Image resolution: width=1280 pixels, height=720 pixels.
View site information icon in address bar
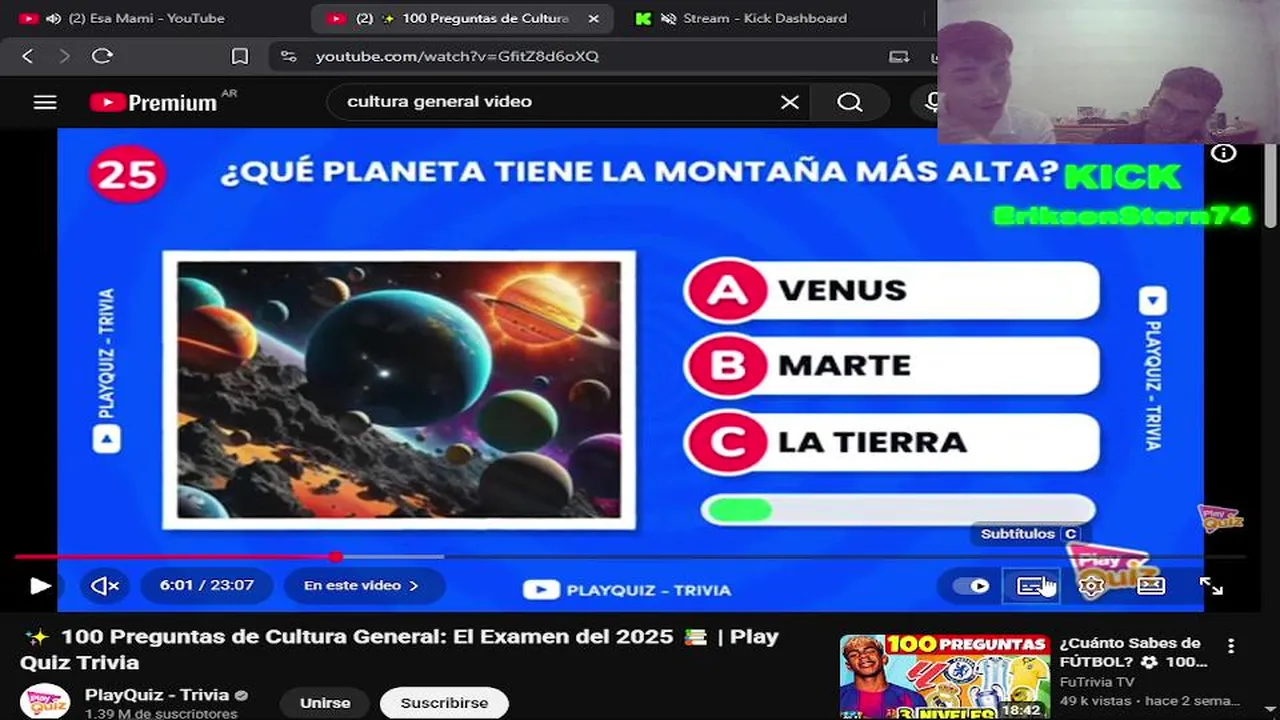coord(289,57)
